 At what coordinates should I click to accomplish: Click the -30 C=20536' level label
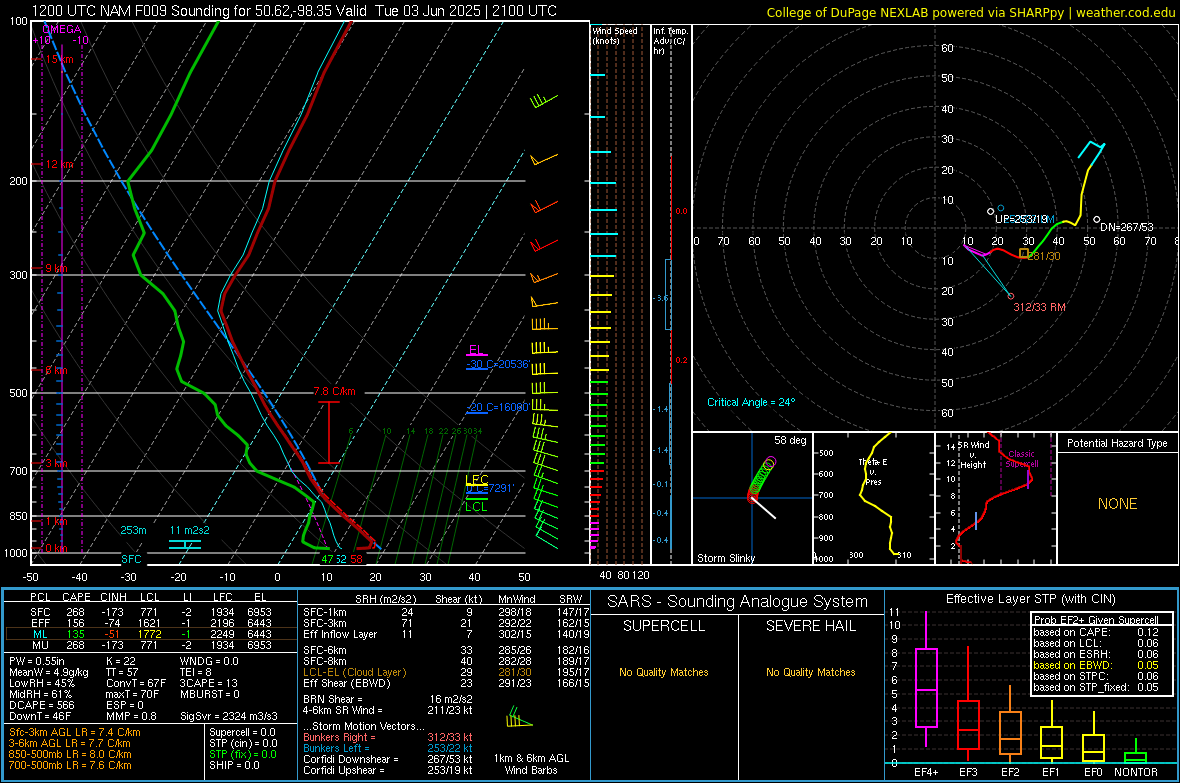[x=497, y=364]
